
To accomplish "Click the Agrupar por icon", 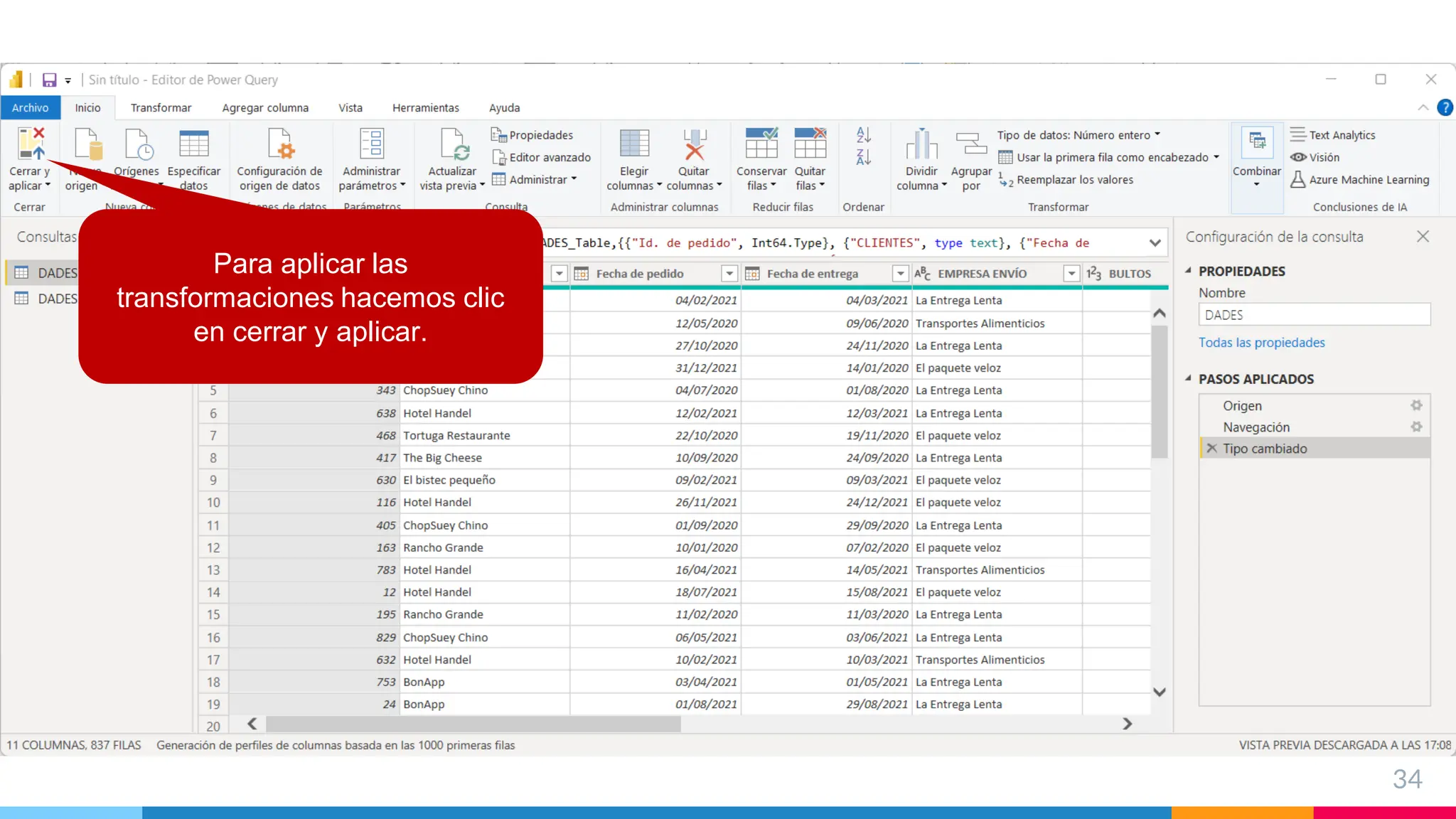I will [x=971, y=144].
